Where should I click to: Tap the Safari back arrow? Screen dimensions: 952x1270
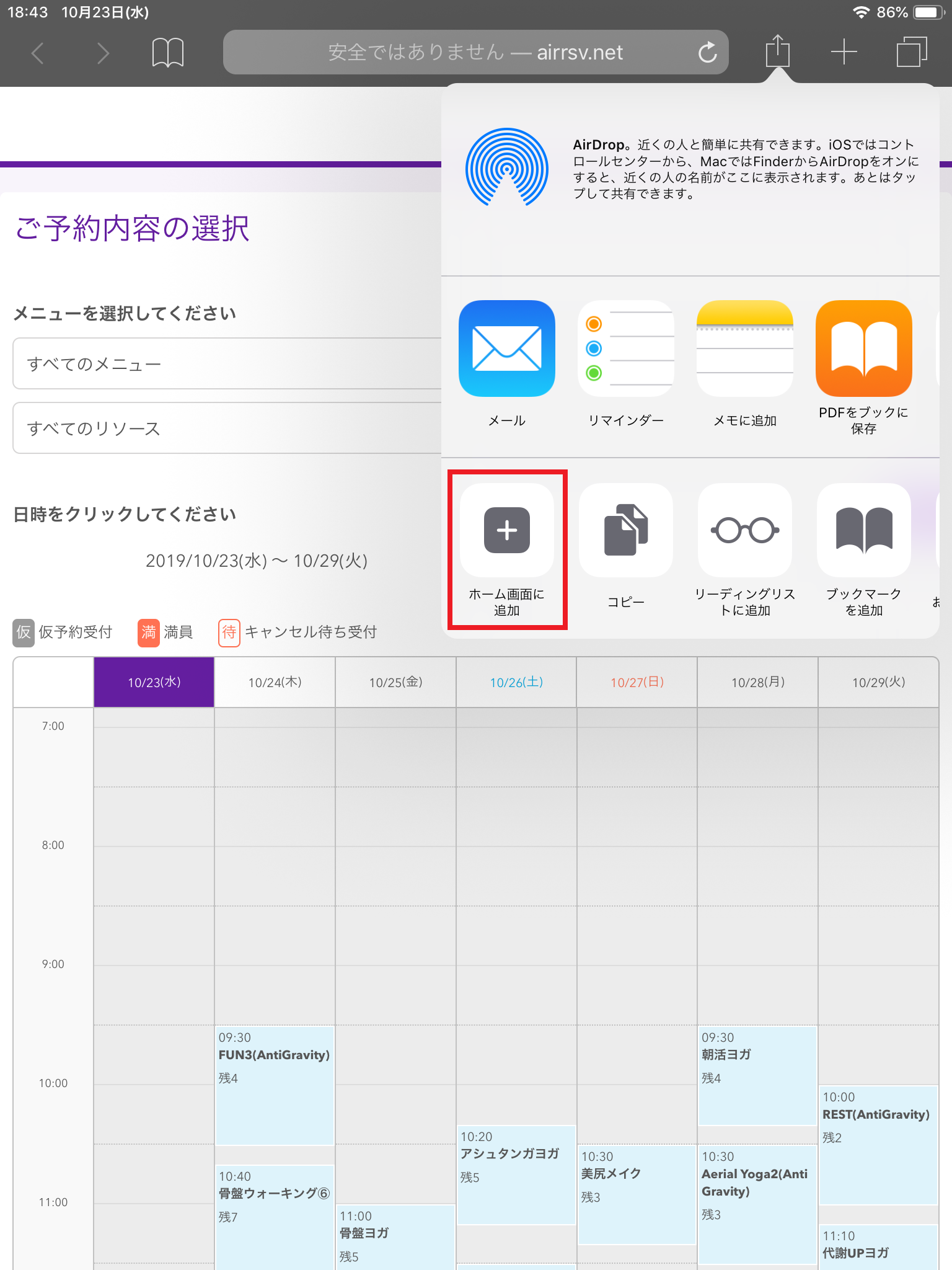tap(38, 53)
